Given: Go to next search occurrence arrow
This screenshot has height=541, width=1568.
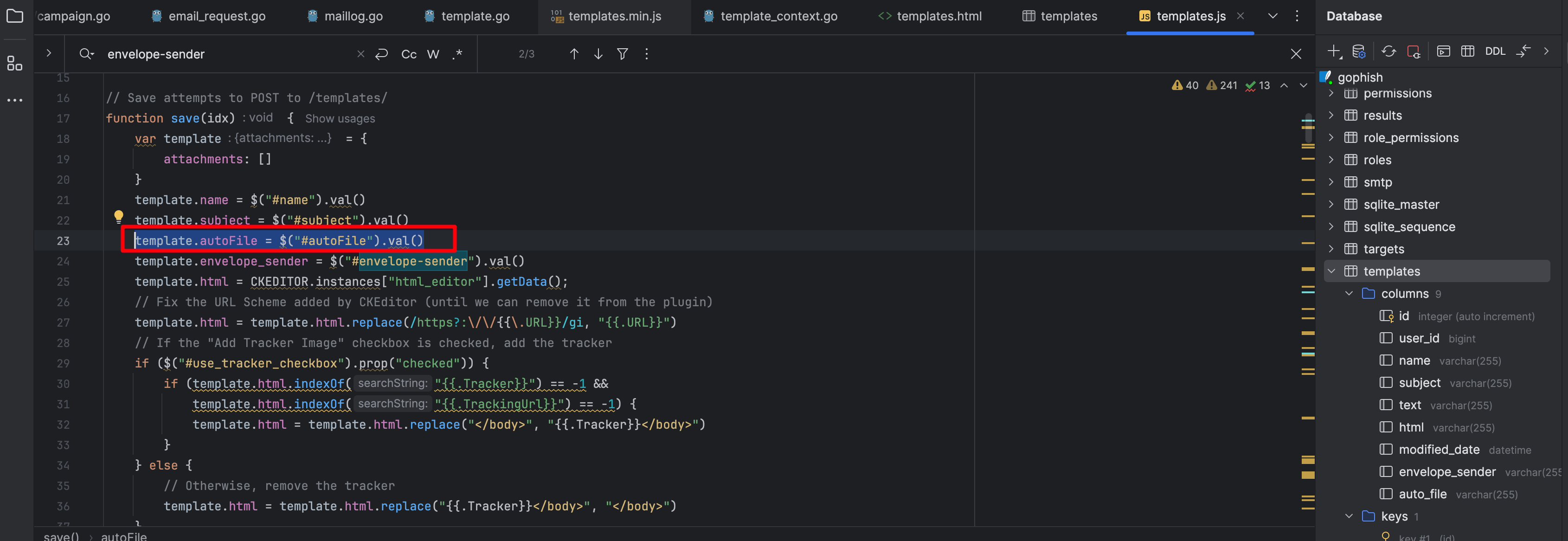Looking at the screenshot, I should click(x=598, y=54).
